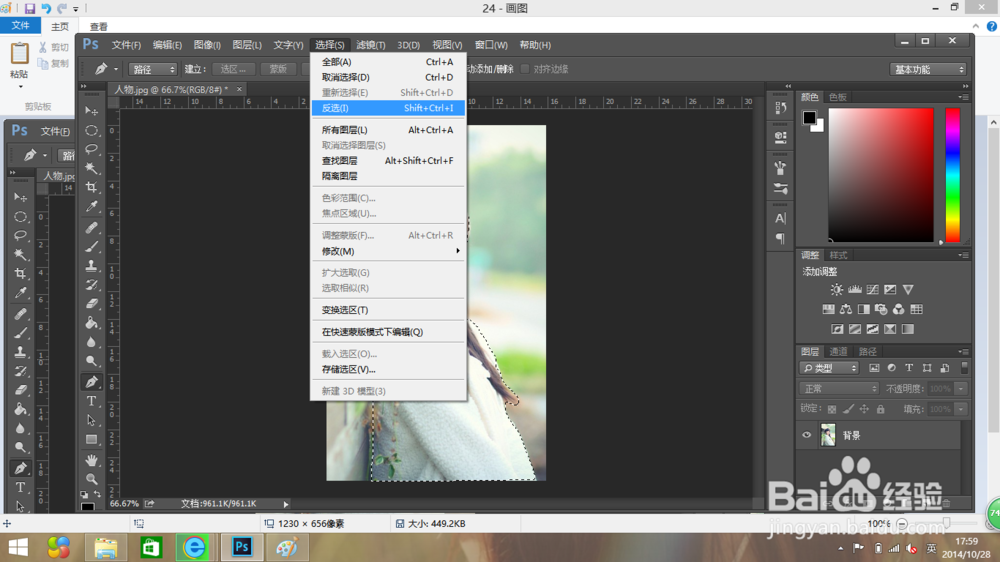Click the Save icon in Paint's quick access bar
Image resolution: width=1000 pixels, height=562 pixels.
[29, 8]
